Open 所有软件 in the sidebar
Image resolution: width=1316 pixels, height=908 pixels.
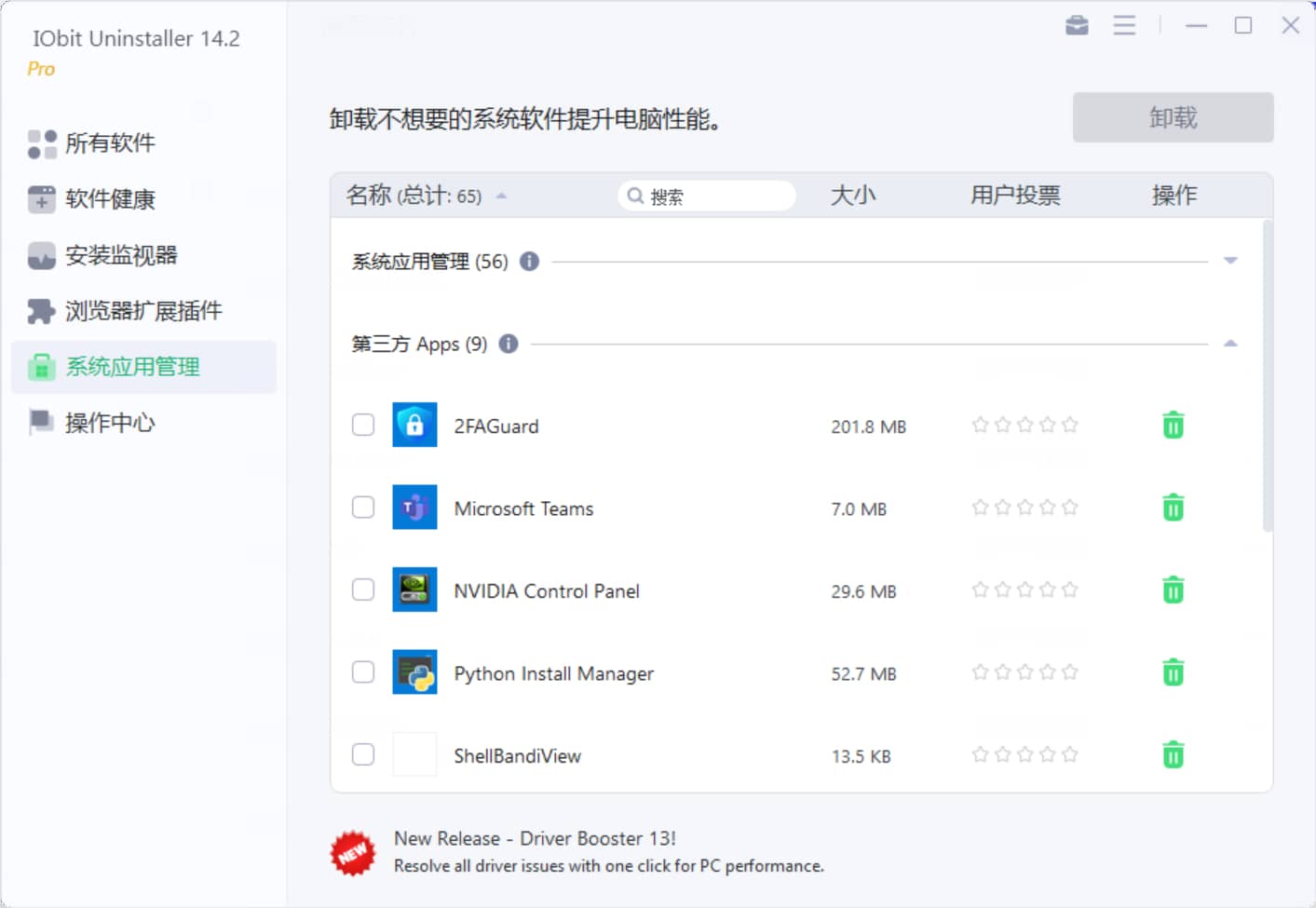[x=110, y=143]
